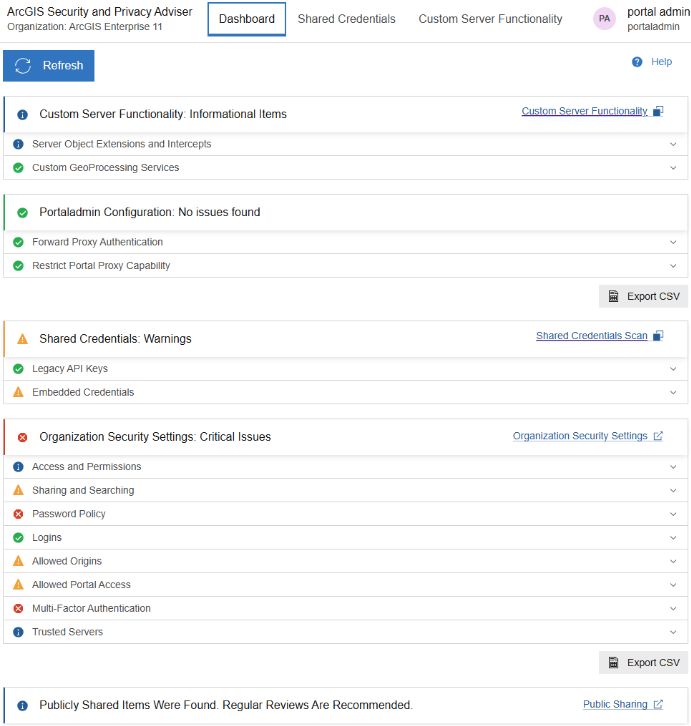
Task: Expand the Allowed Origins chevron
Action: tap(673, 561)
